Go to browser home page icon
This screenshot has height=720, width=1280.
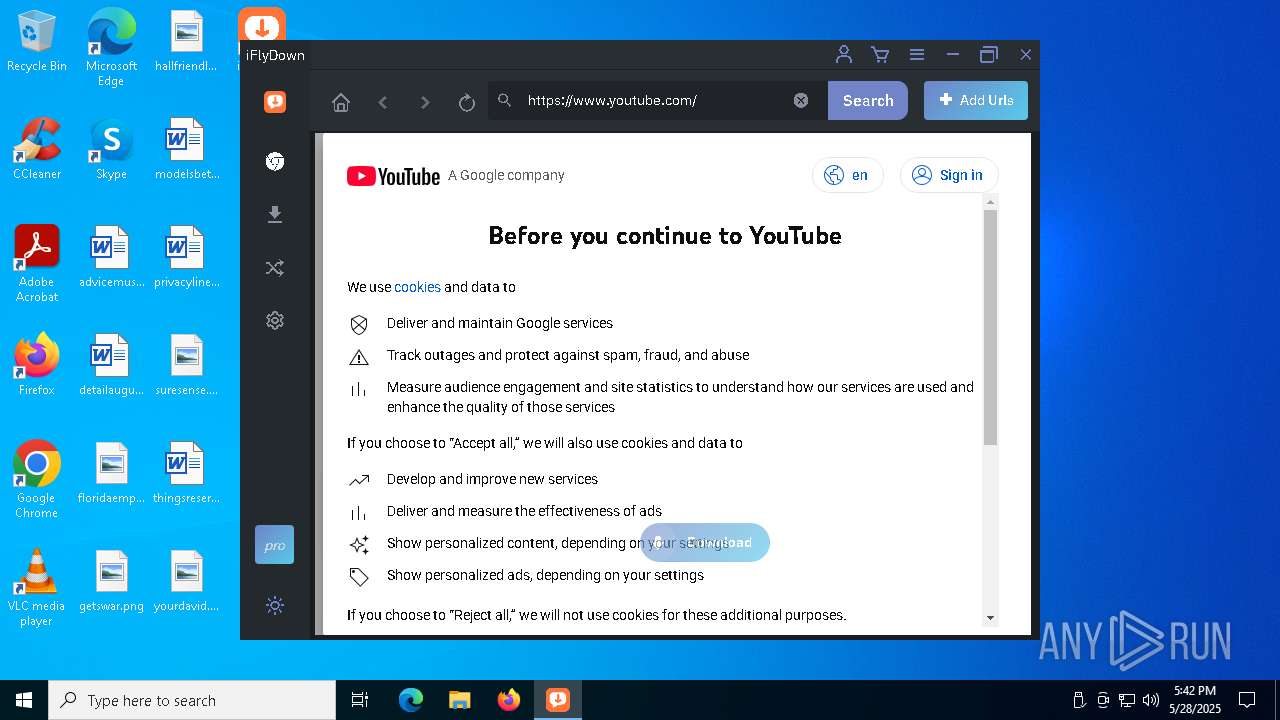(341, 102)
